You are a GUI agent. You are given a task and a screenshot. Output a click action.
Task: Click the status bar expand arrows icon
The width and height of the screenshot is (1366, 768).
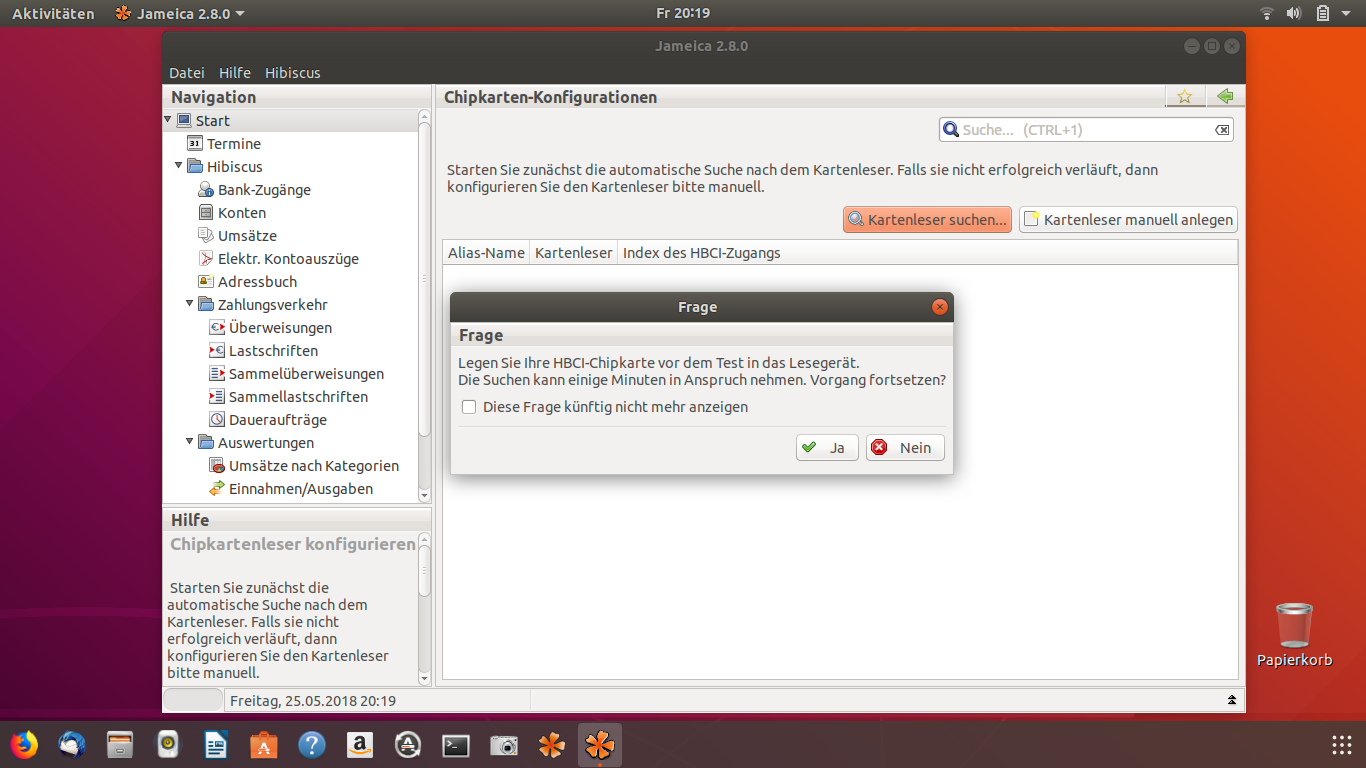coord(1232,701)
